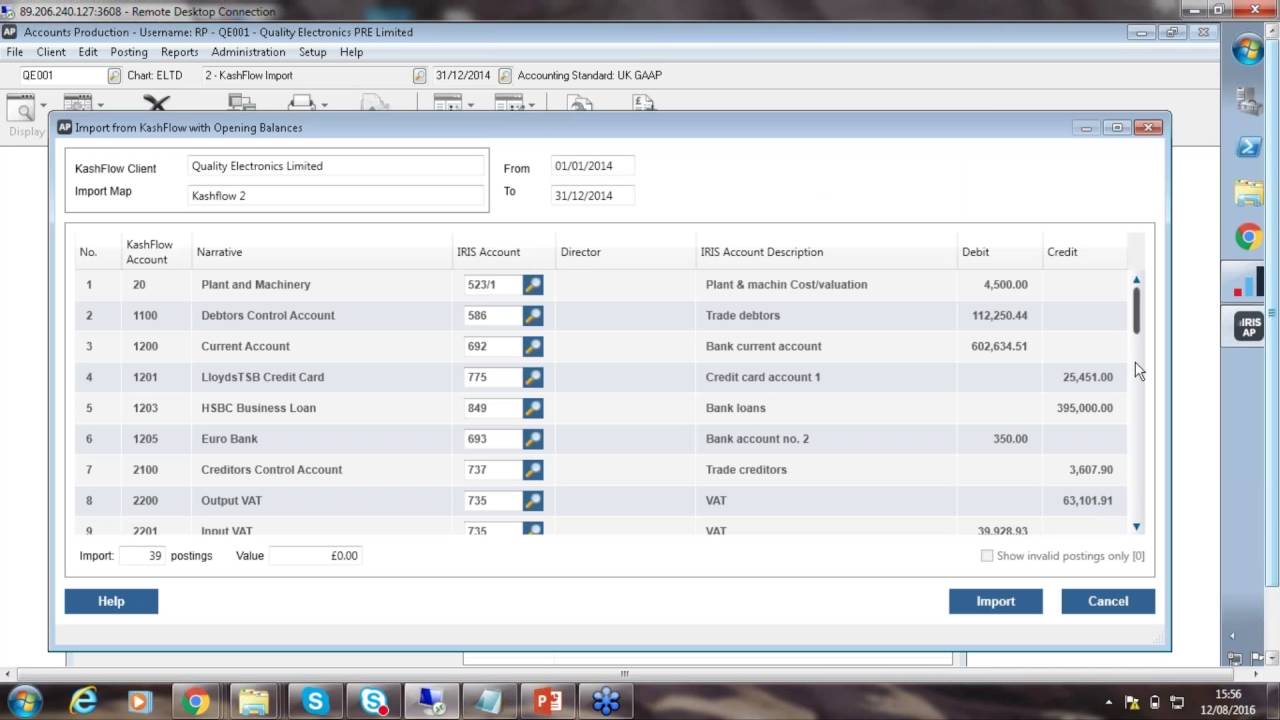Click the scroll down arrow of postings grid
This screenshot has height=720, width=1280.
(1136, 527)
